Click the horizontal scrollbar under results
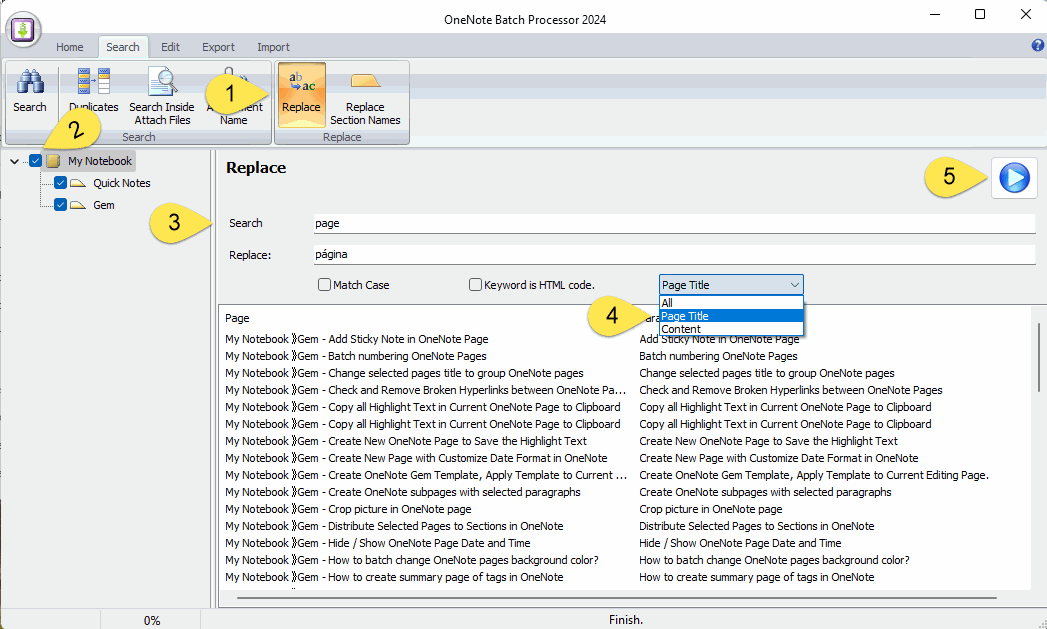This screenshot has width=1047, height=629. [616, 598]
